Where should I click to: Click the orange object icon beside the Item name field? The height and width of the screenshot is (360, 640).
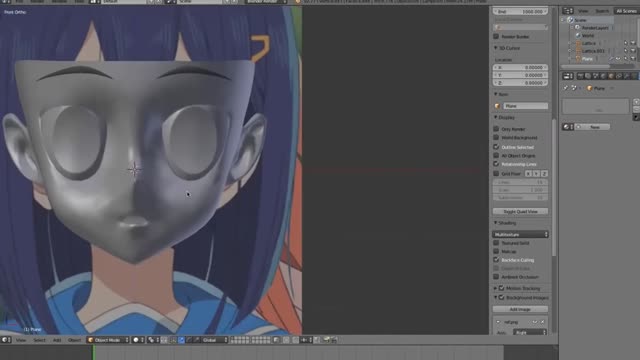point(497,106)
